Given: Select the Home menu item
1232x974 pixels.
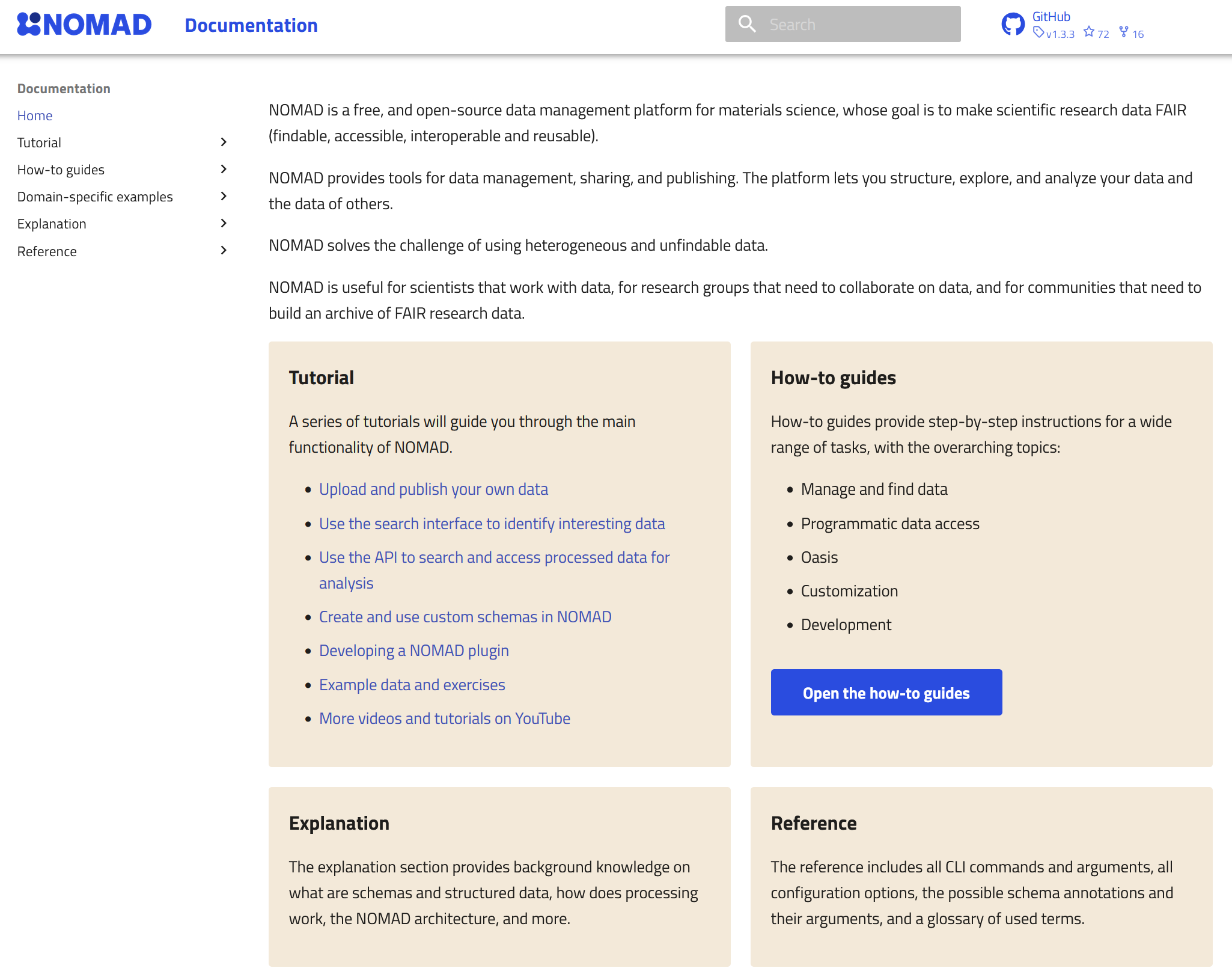Looking at the screenshot, I should click(x=35, y=115).
